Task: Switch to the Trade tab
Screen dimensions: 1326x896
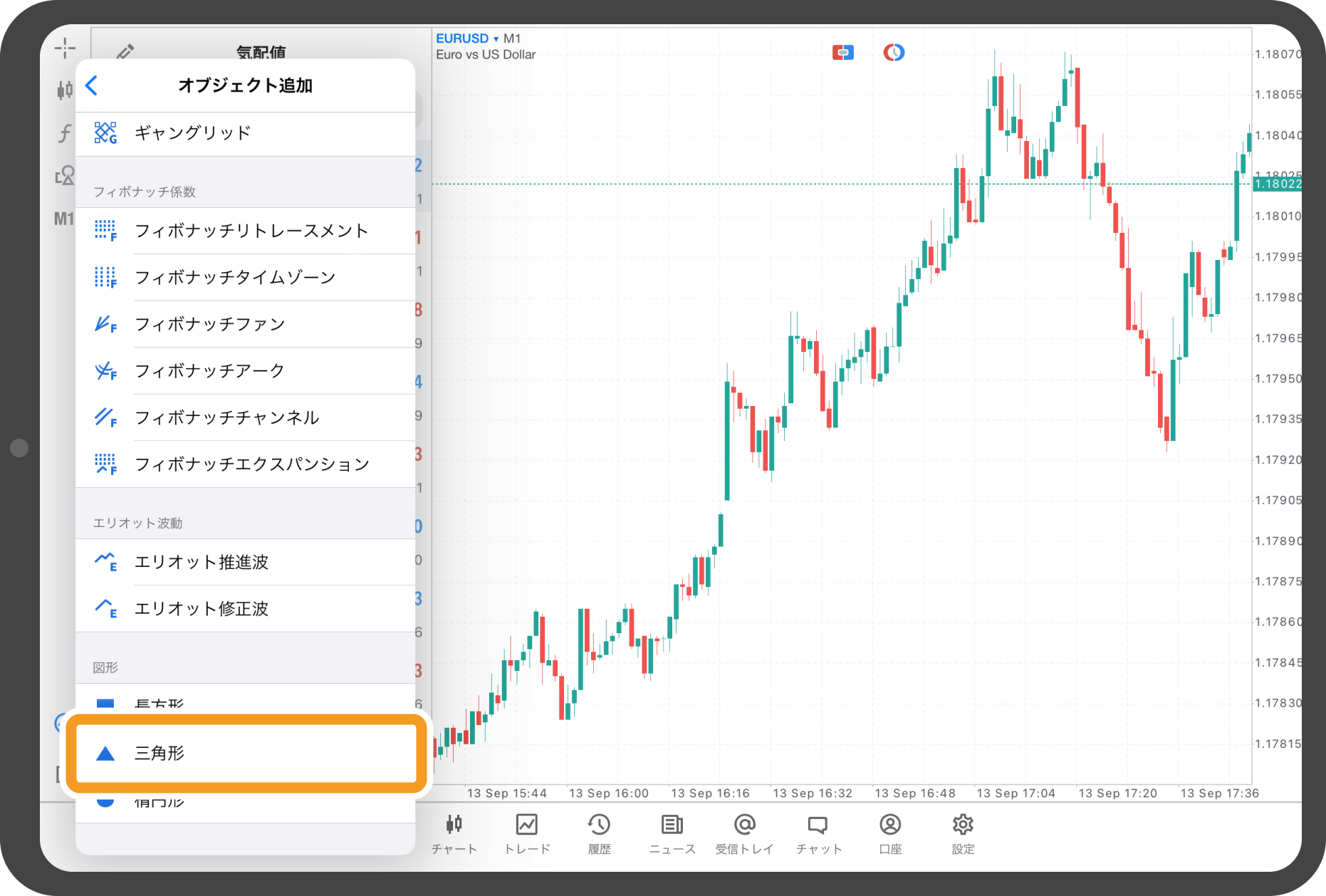Action: [527, 833]
